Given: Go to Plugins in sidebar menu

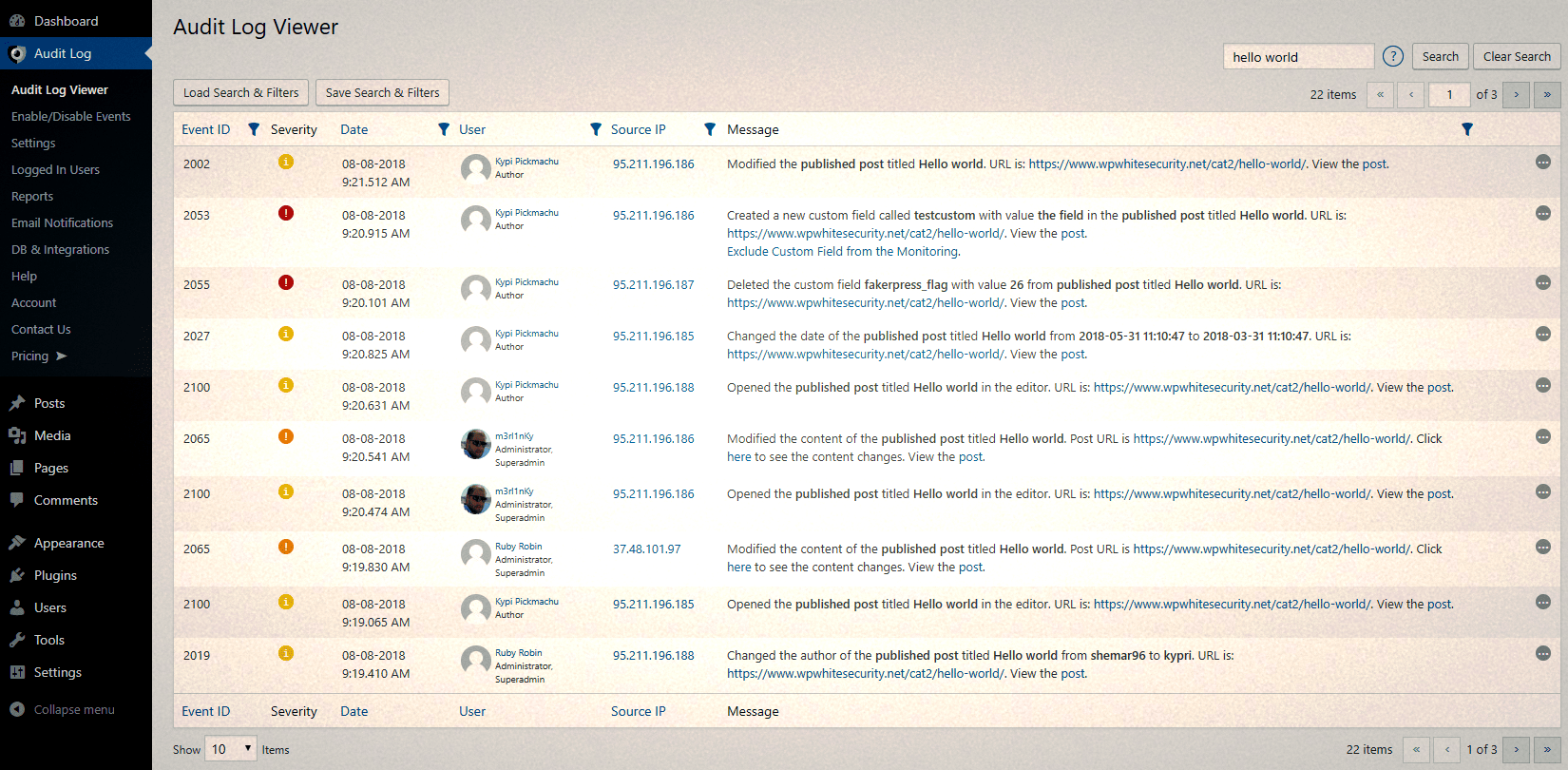Looking at the screenshot, I should click(x=55, y=576).
